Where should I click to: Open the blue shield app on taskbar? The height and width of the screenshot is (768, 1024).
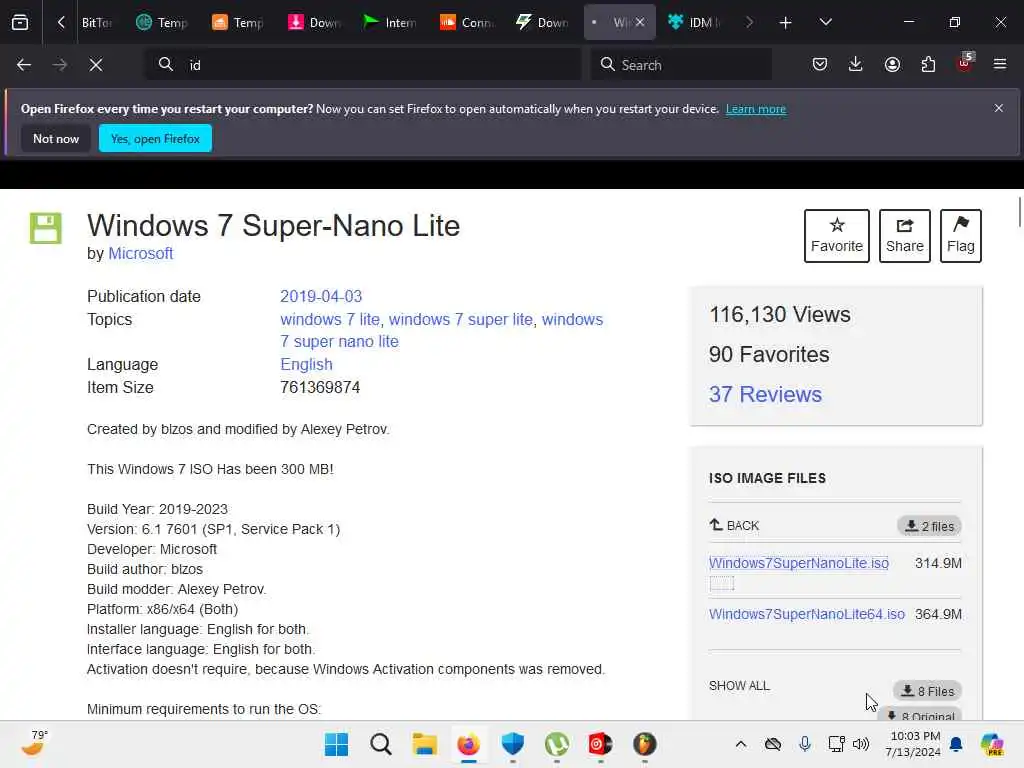(513, 744)
